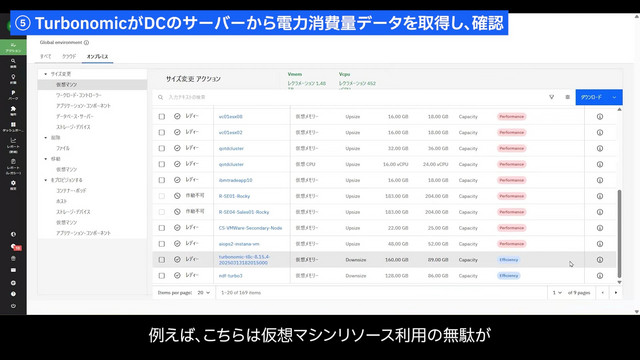640x360 pixels.
Task: Click the sidebar icon above the red-badged notification icon
Action: tap(13, 234)
